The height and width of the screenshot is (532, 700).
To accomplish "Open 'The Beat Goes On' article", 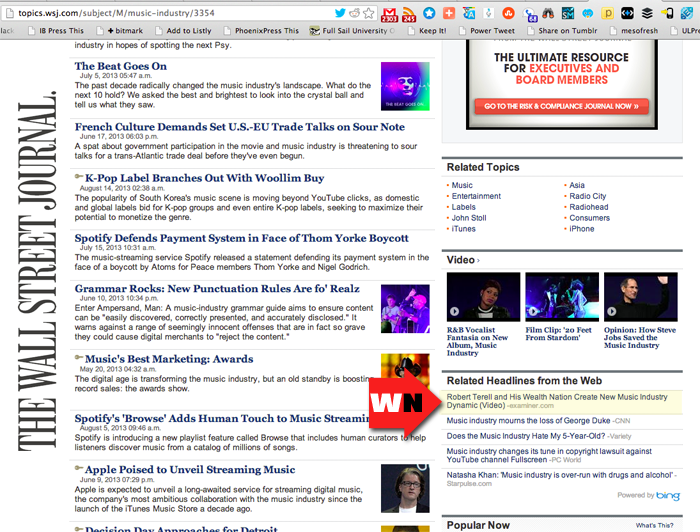I will click(121, 66).
